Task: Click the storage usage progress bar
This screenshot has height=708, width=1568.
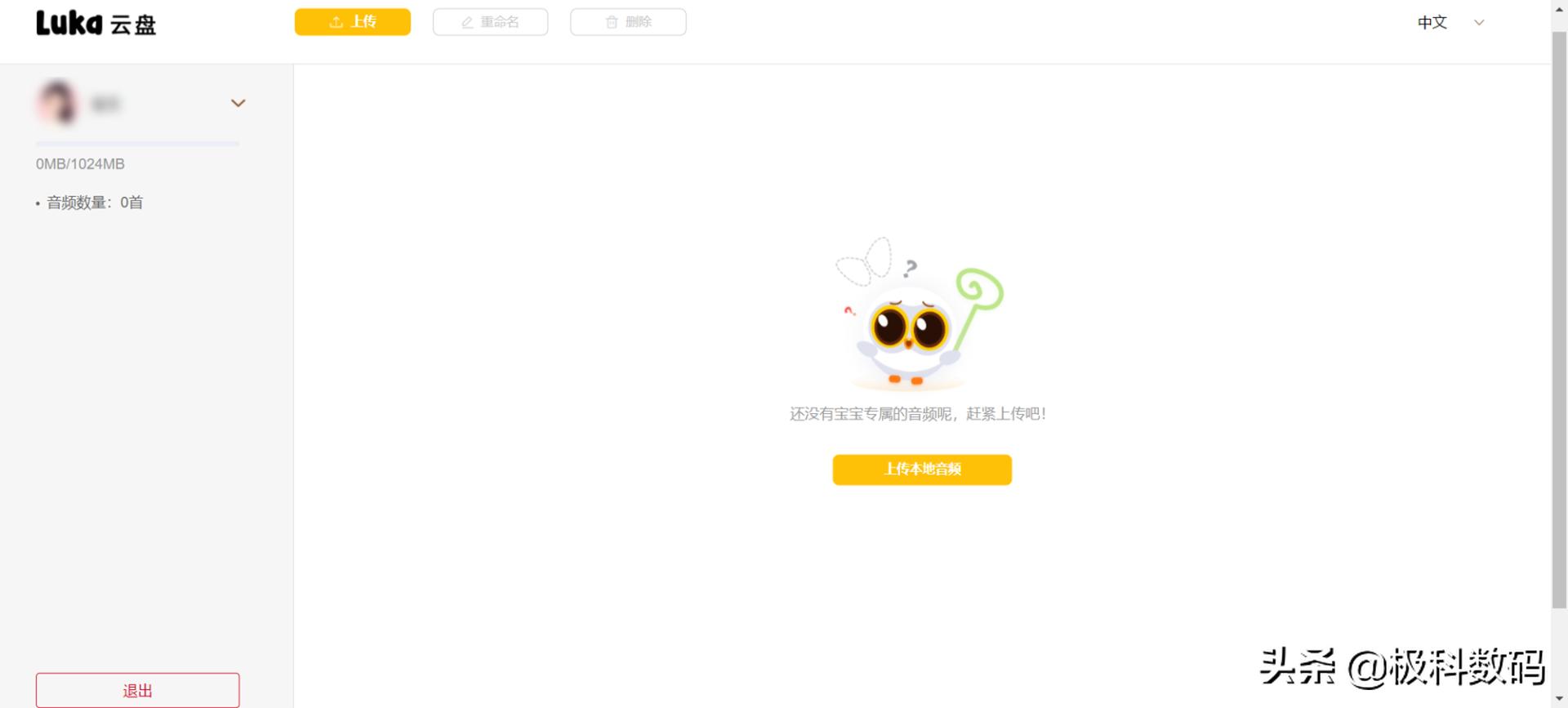Action: [x=137, y=144]
